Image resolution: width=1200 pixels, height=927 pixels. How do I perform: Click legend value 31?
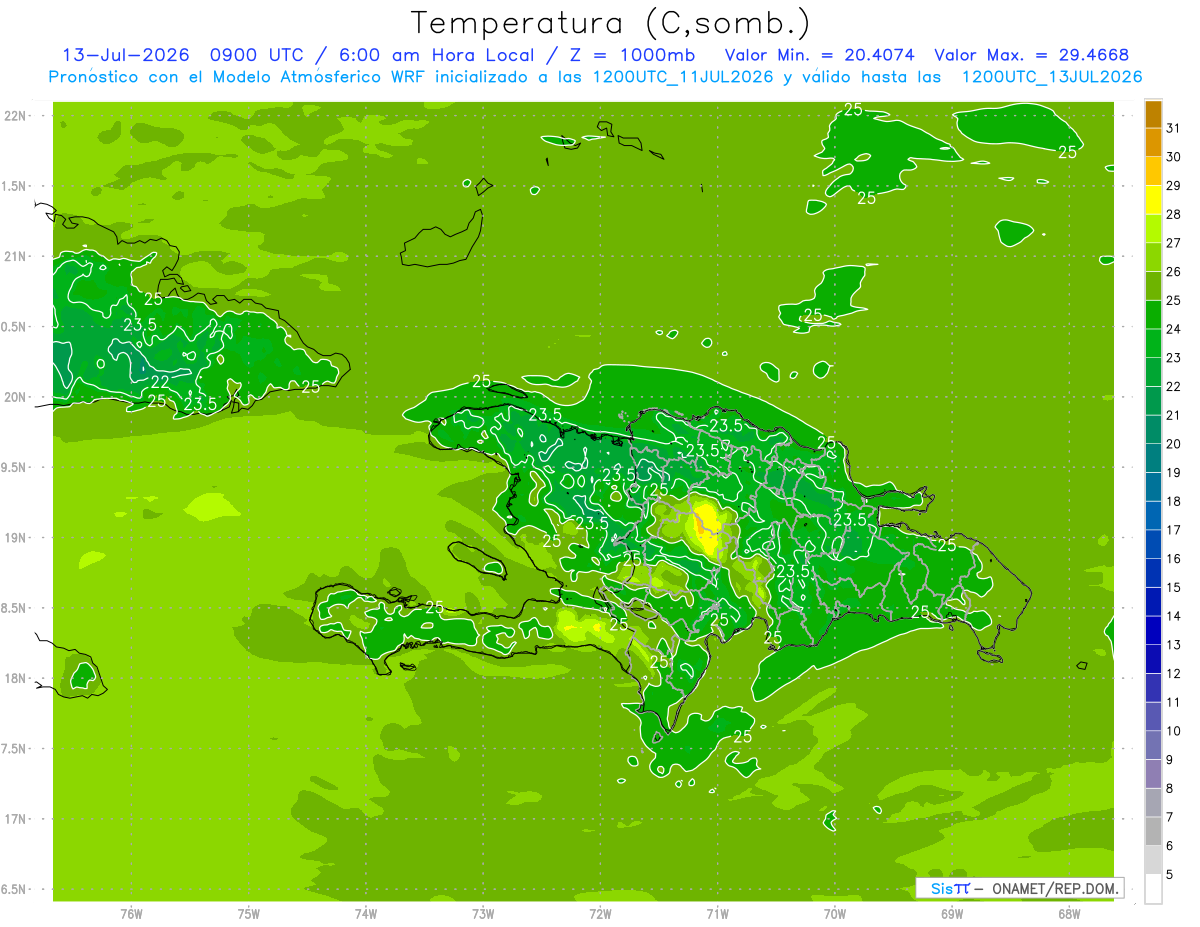[1173, 128]
